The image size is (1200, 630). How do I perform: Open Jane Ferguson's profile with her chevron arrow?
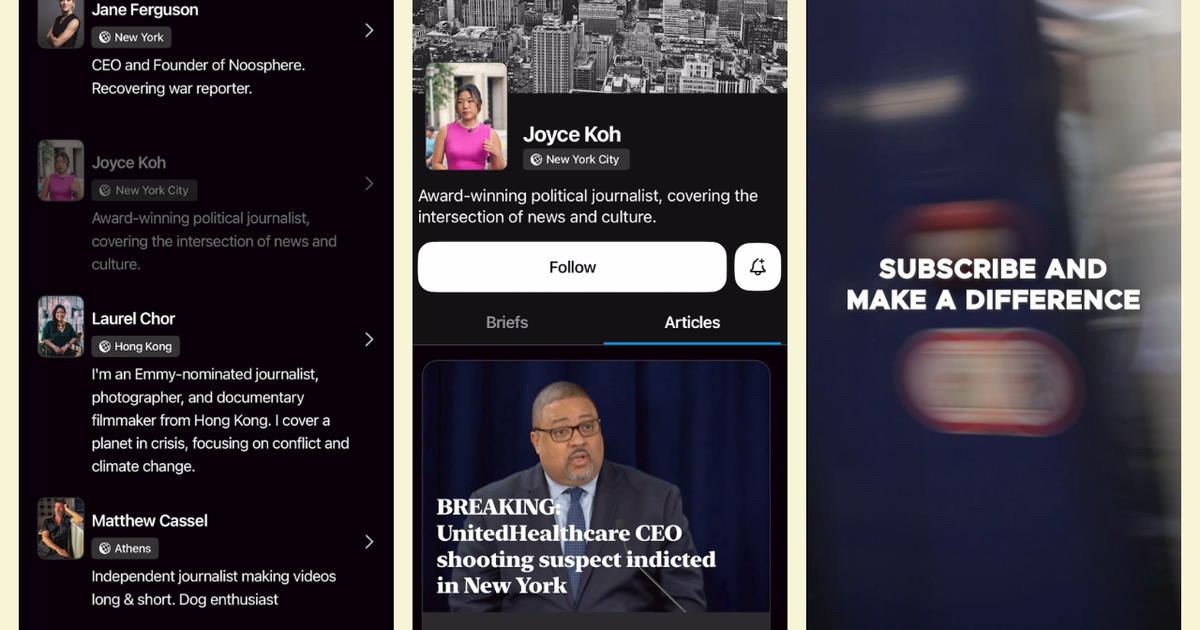[369, 30]
